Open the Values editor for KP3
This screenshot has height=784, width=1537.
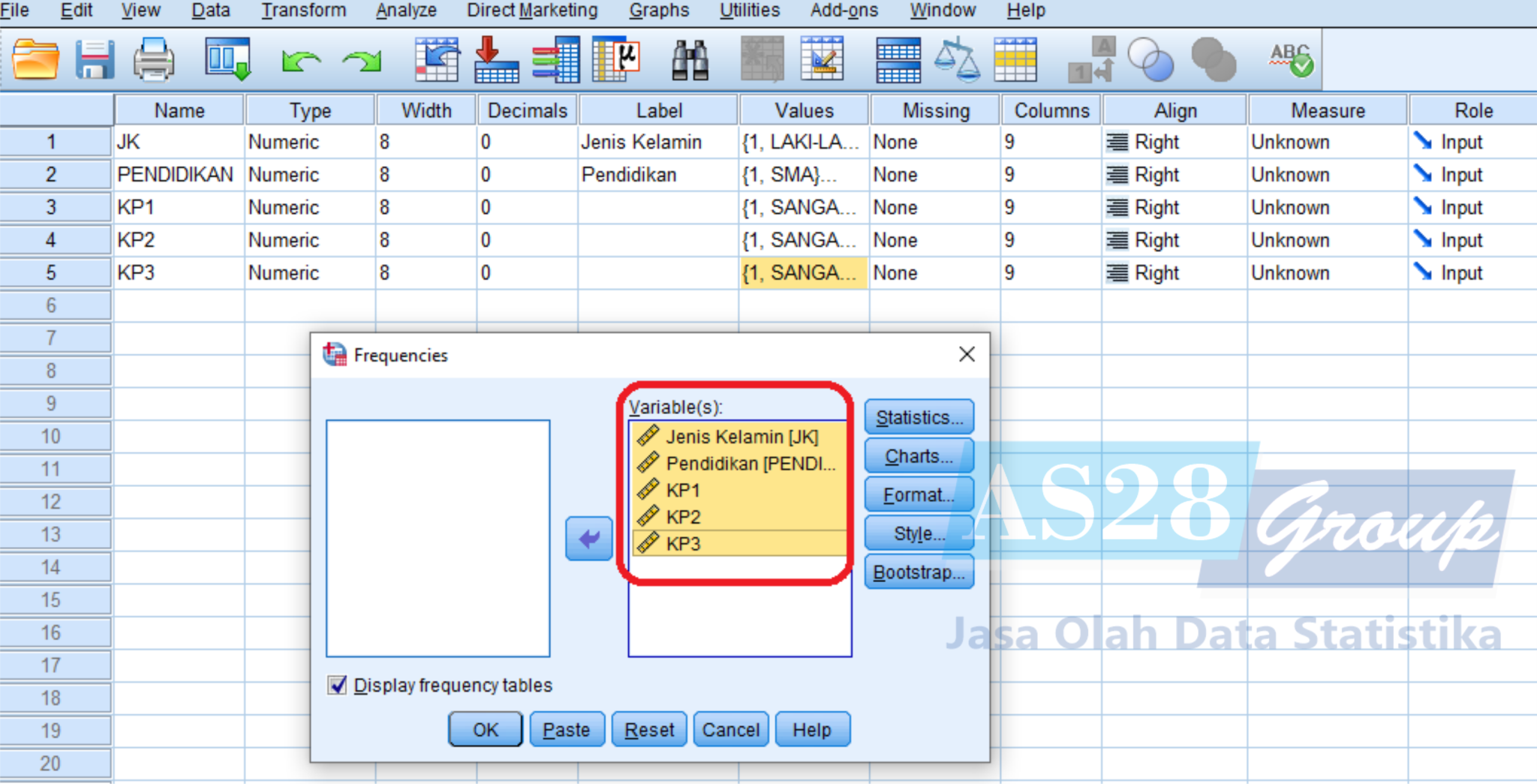pos(802,272)
